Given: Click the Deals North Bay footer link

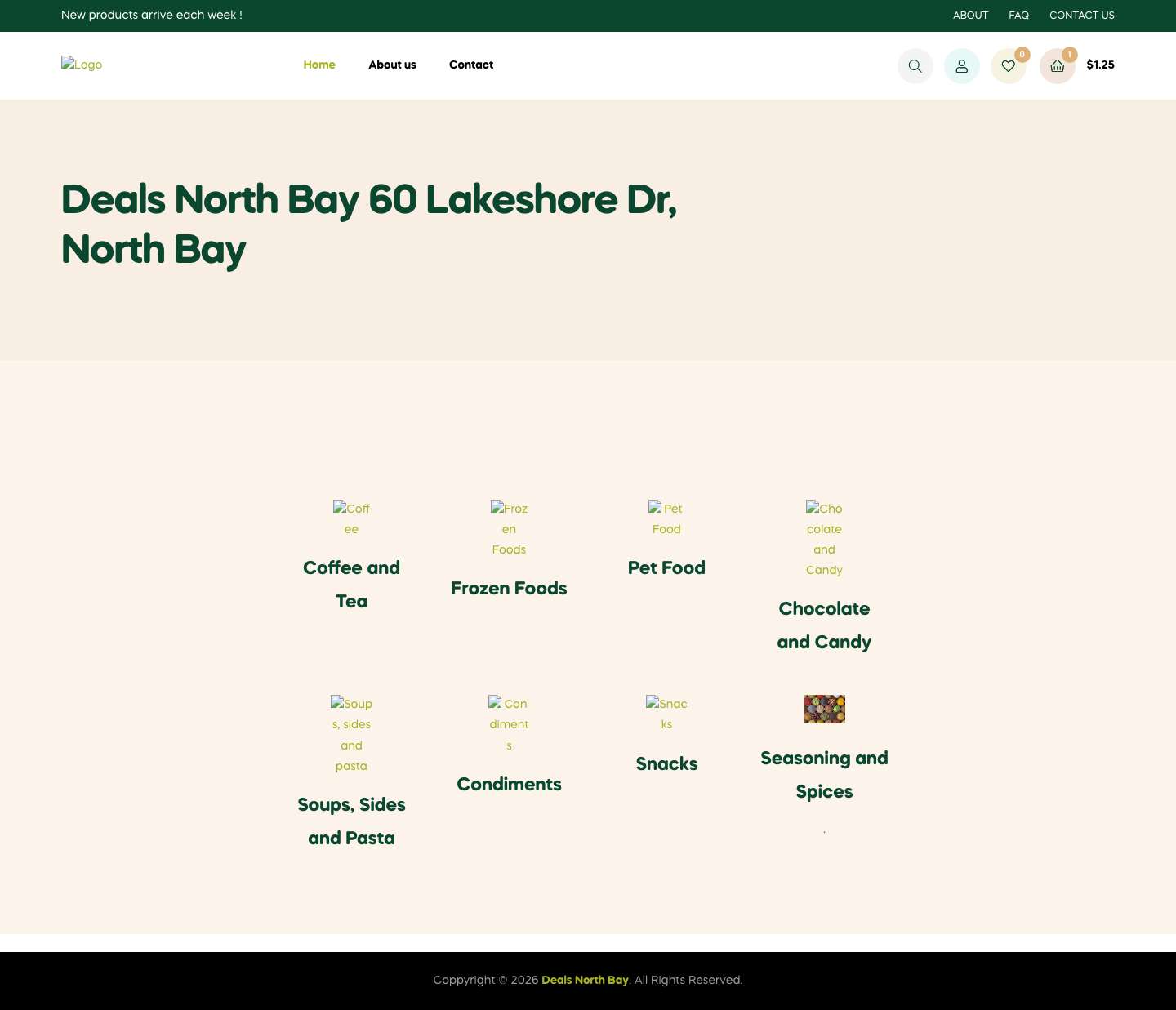Looking at the screenshot, I should point(585,980).
